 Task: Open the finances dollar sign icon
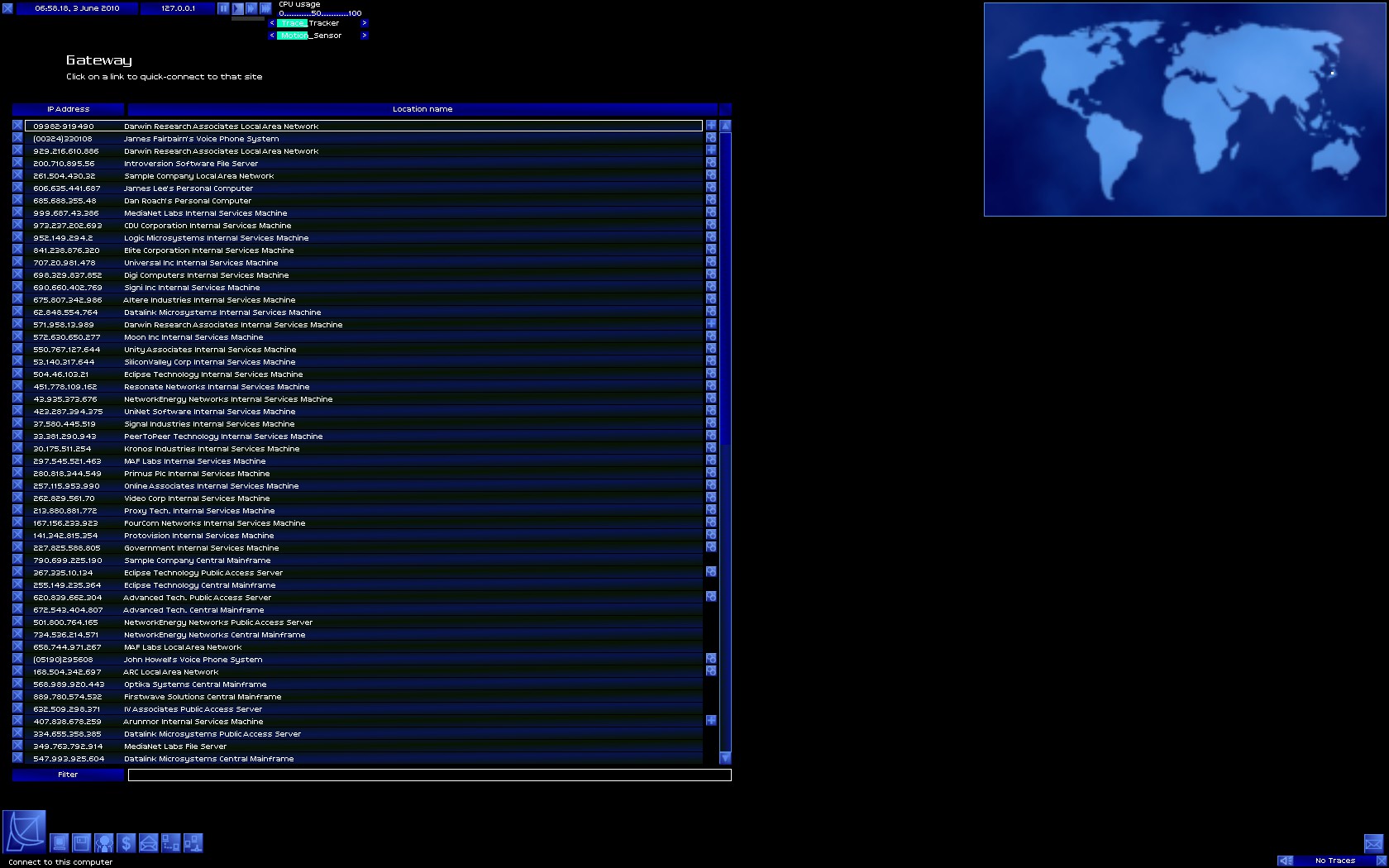point(126,843)
